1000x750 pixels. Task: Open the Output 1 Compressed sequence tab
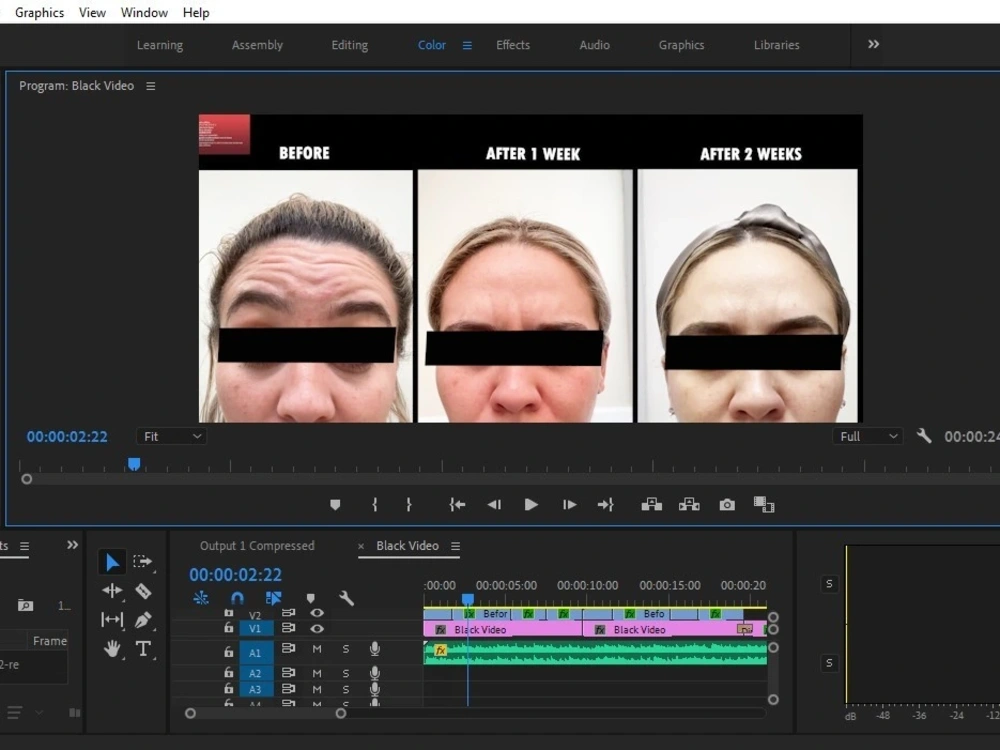(257, 546)
